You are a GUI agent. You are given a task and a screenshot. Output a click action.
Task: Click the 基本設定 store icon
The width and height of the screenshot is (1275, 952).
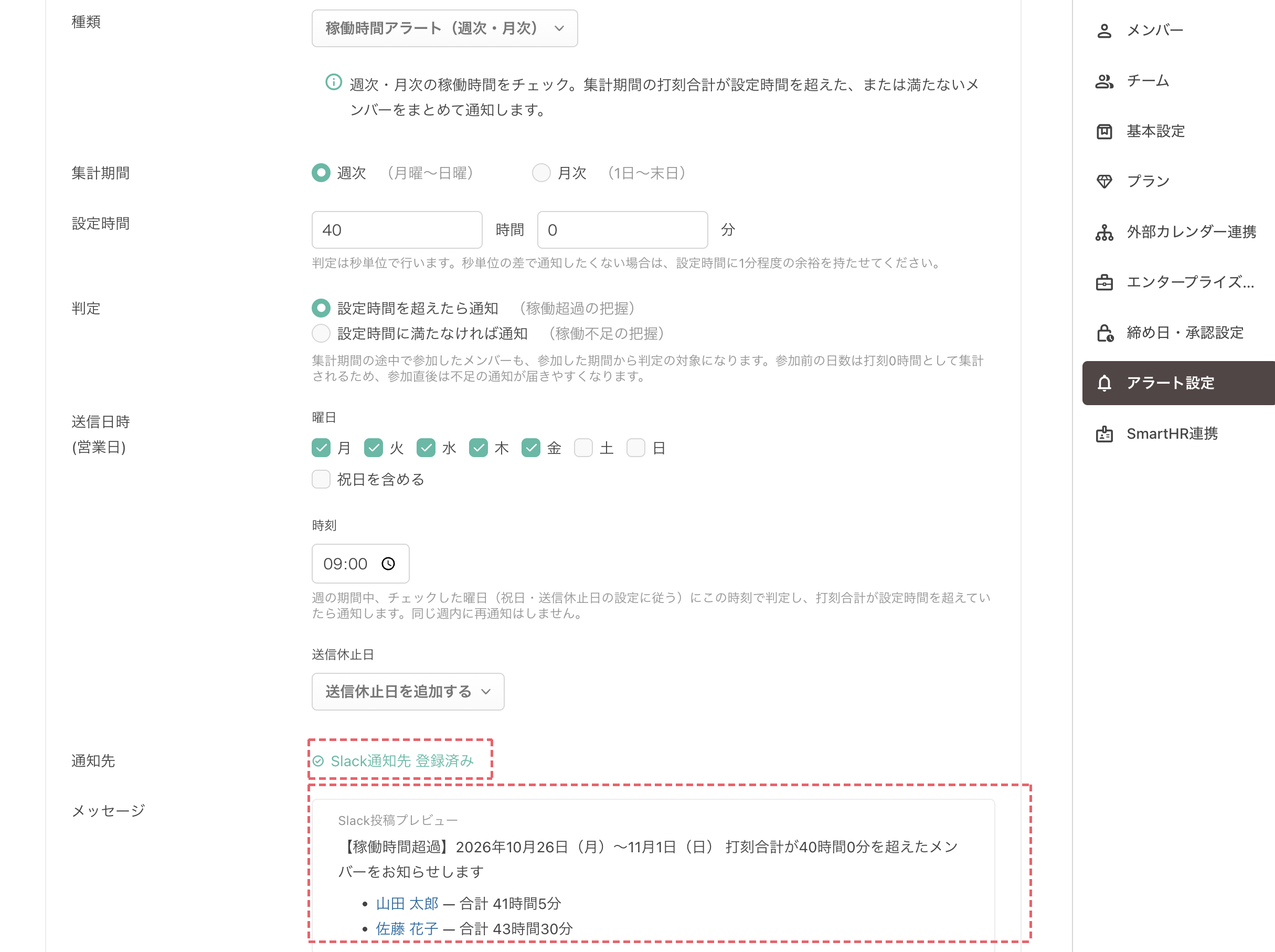(x=1104, y=131)
